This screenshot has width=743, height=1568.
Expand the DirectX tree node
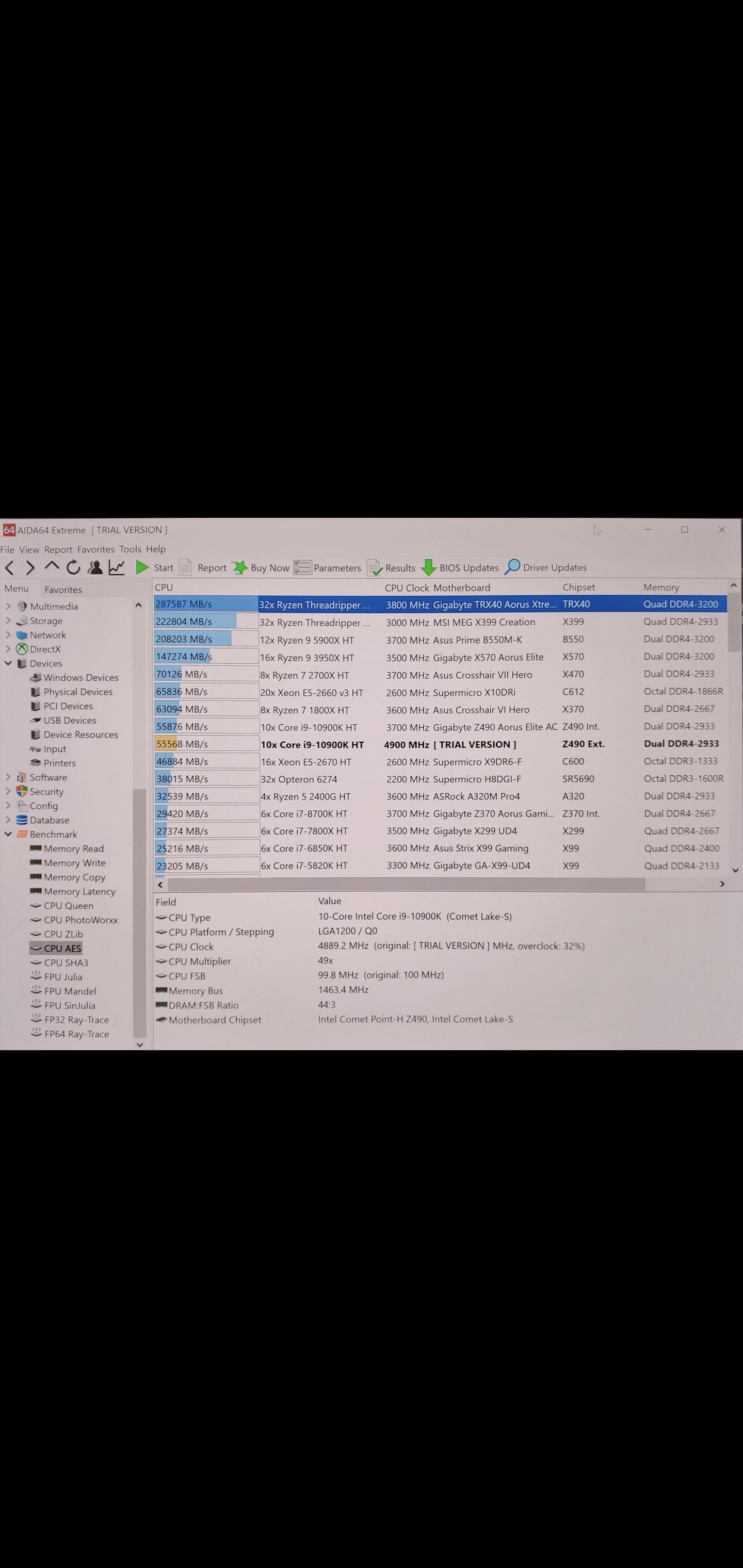tap(8, 649)
